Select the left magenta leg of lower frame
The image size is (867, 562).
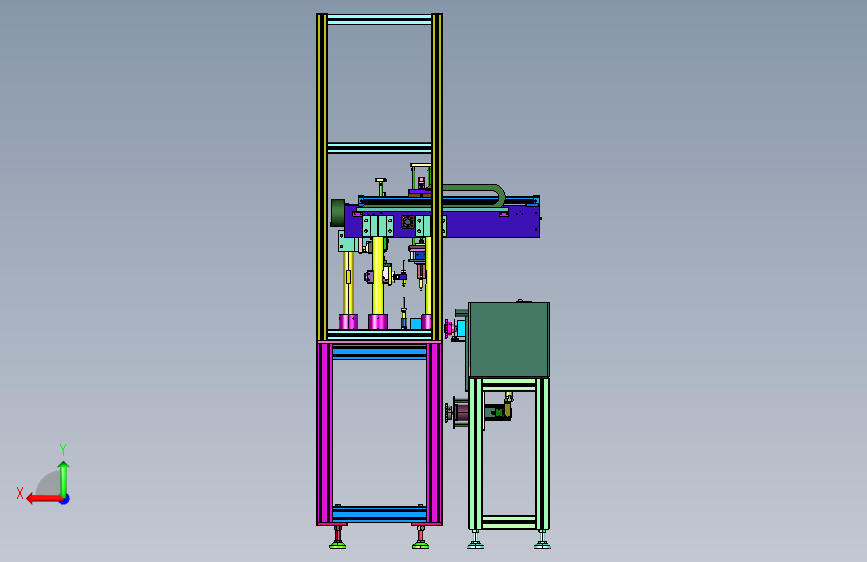pos(325,434)
